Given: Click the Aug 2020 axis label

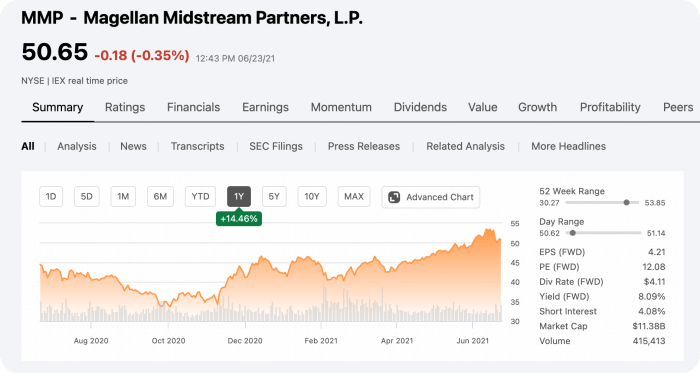Looking at the screenshot, I should [91, 341].
